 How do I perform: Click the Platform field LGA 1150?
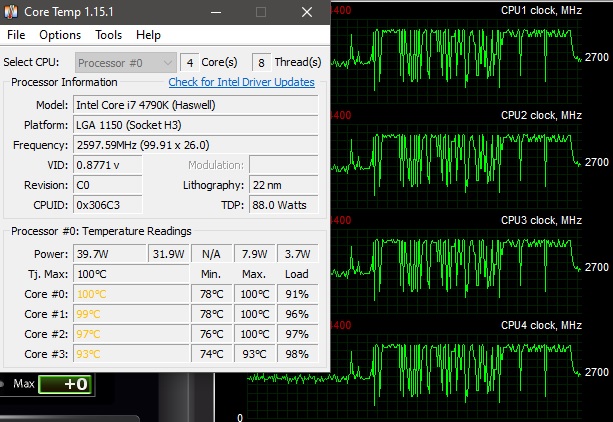click(195, 125)
